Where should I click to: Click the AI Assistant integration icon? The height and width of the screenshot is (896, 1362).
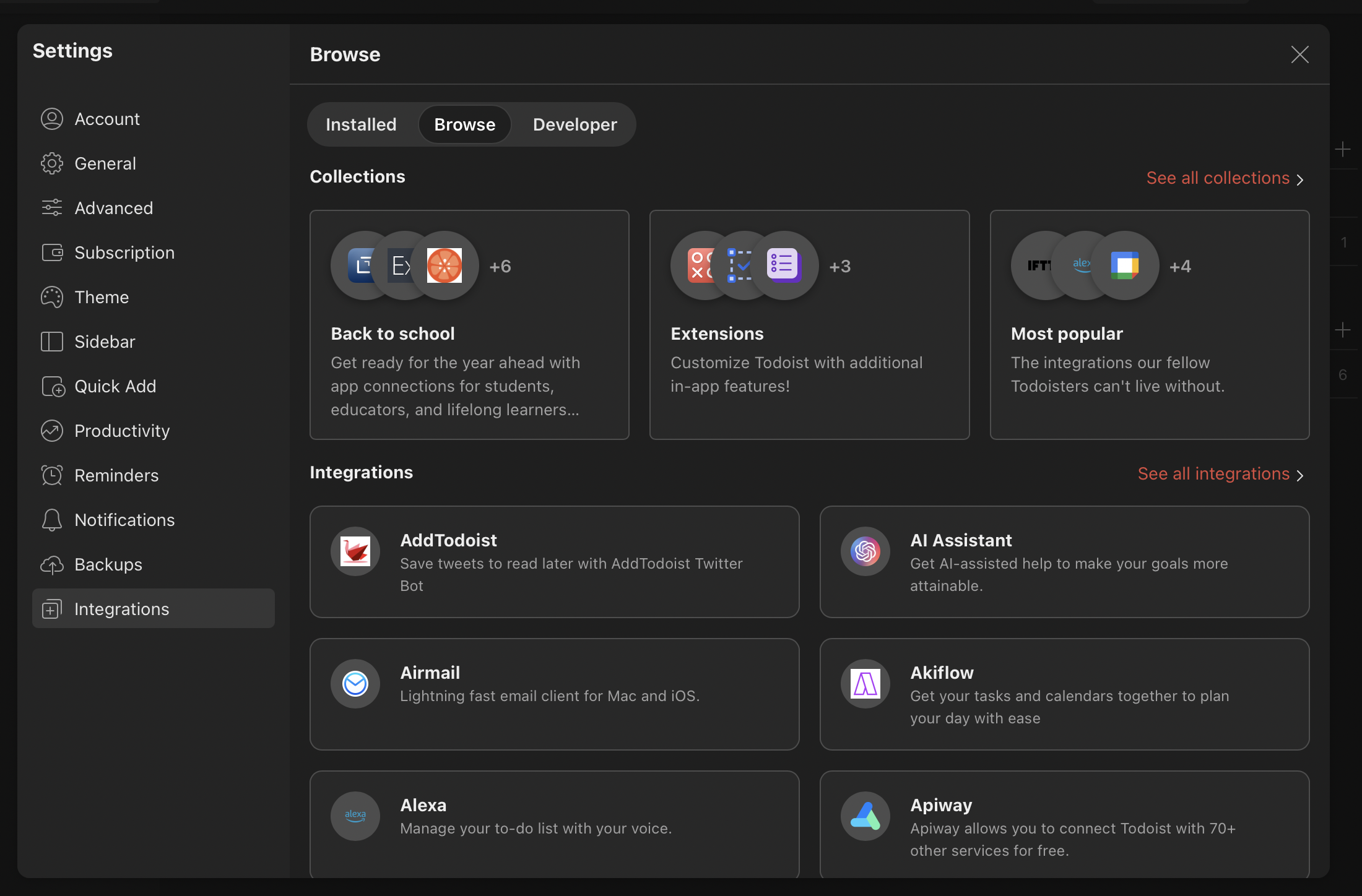coord(865,551)
